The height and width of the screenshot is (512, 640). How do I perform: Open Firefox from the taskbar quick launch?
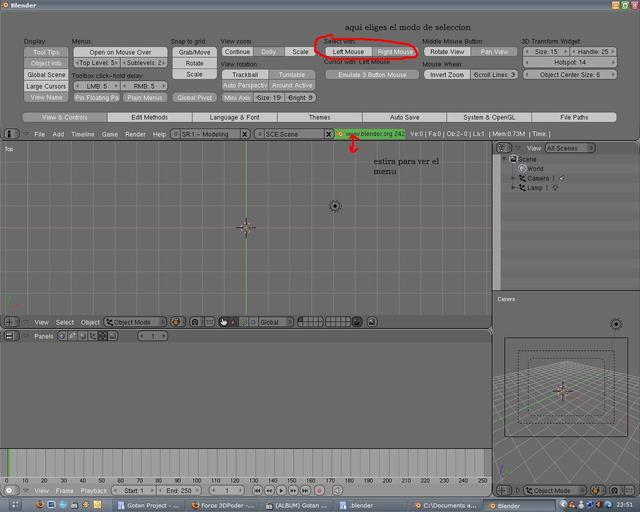[x=40, y=505]
